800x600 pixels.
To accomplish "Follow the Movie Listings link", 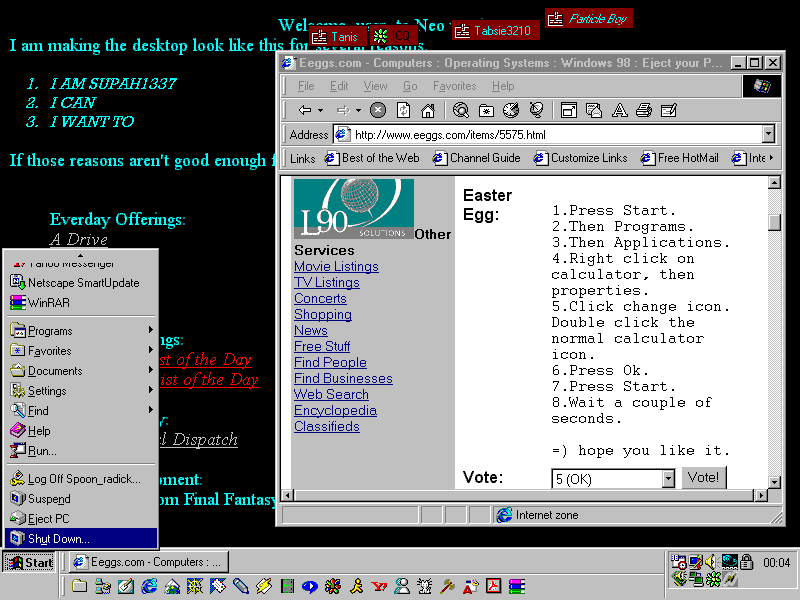I will coord(336,266).
